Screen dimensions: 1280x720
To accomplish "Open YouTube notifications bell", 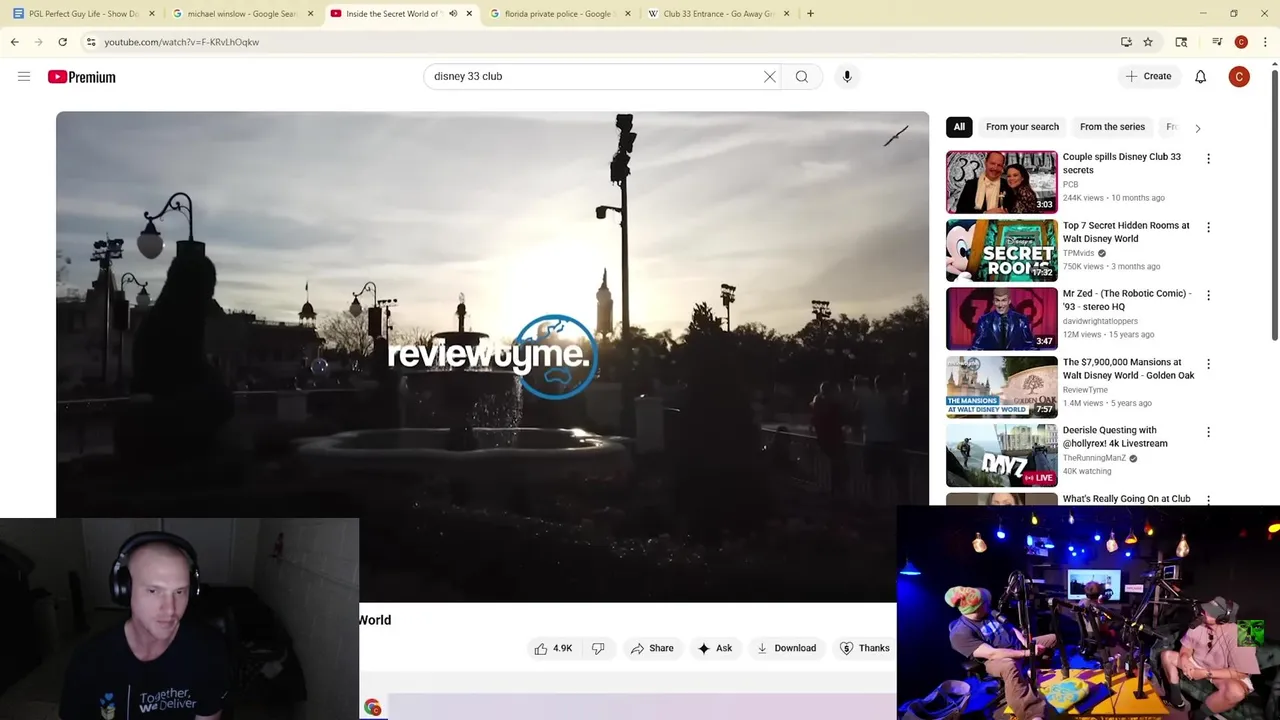I will (x=1201, y=76).
